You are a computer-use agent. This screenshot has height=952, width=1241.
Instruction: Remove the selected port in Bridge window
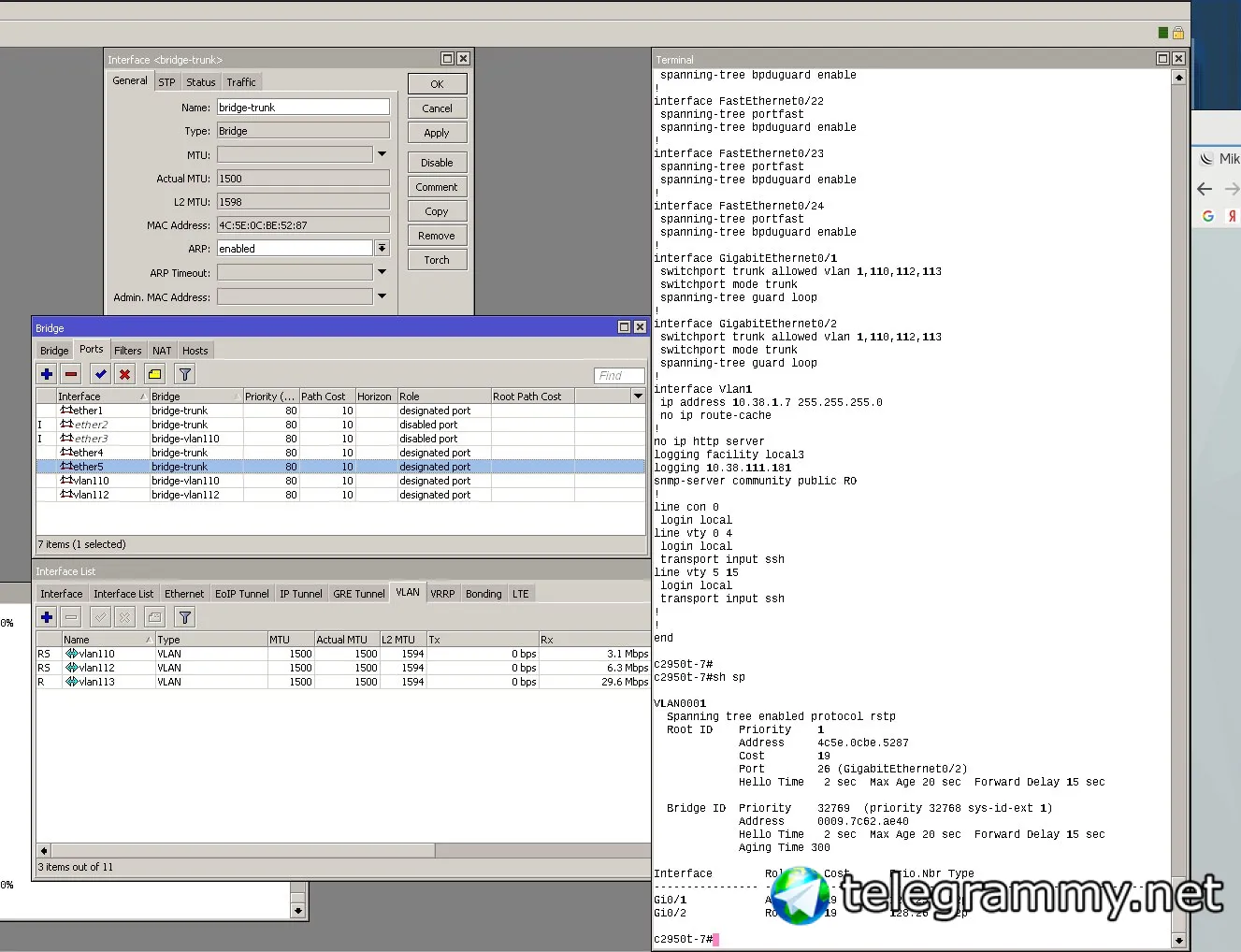pos(71,374)
